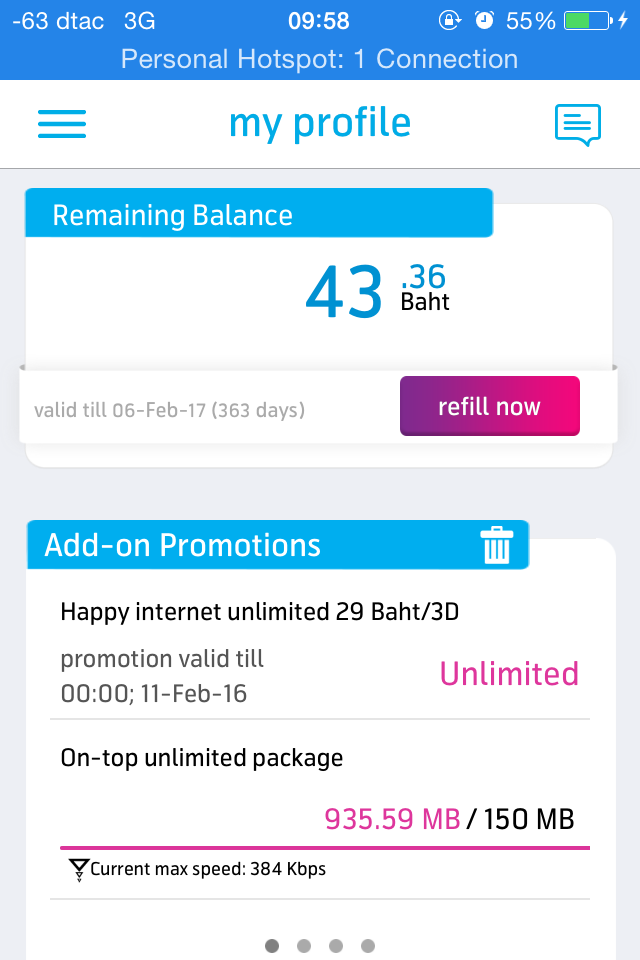
Task: Tap the pink data usage progress bar
Action: point(325,848)
